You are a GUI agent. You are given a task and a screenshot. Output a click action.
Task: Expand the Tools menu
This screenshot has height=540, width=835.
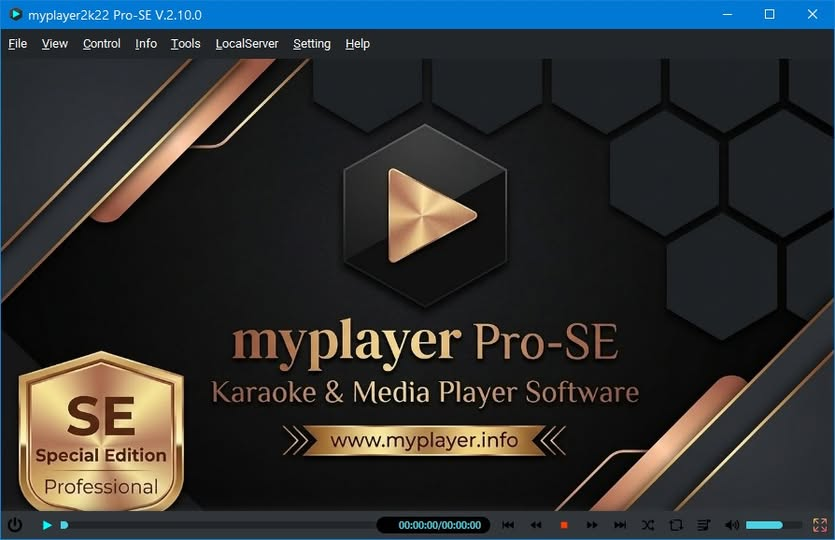(x=185, y=44)
